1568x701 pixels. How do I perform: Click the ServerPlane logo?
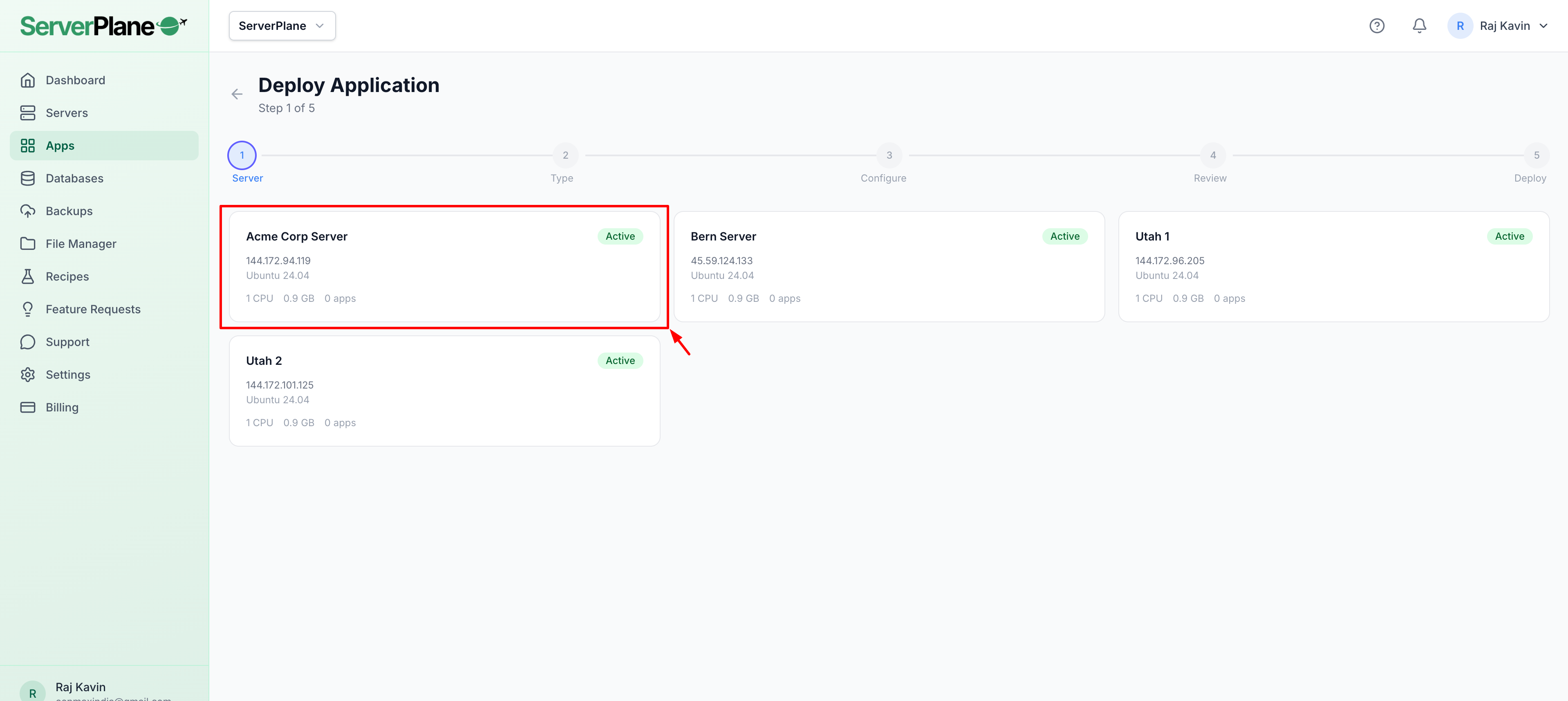coord(103,26)
